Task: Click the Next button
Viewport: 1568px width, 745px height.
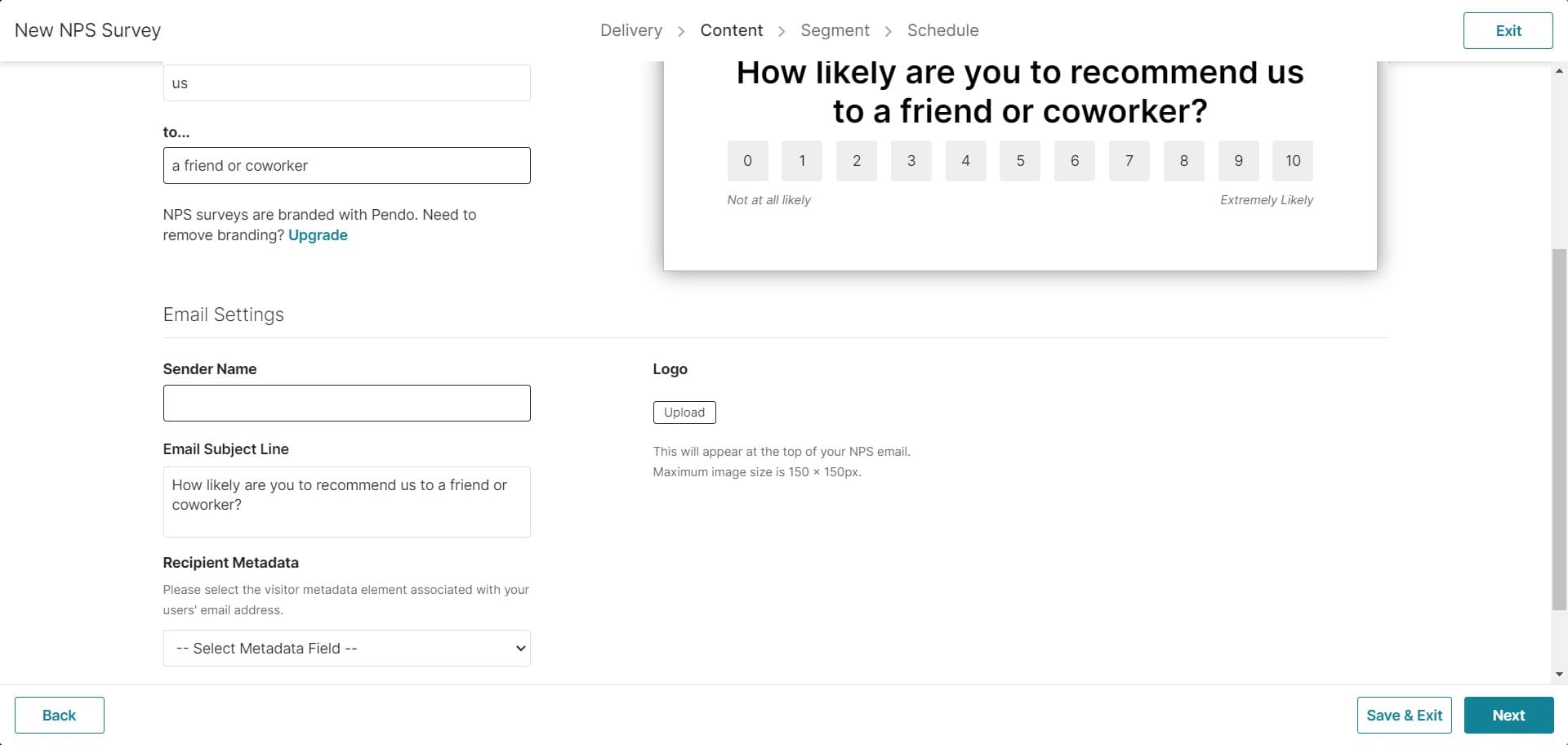Action: tap(1508, 715)
